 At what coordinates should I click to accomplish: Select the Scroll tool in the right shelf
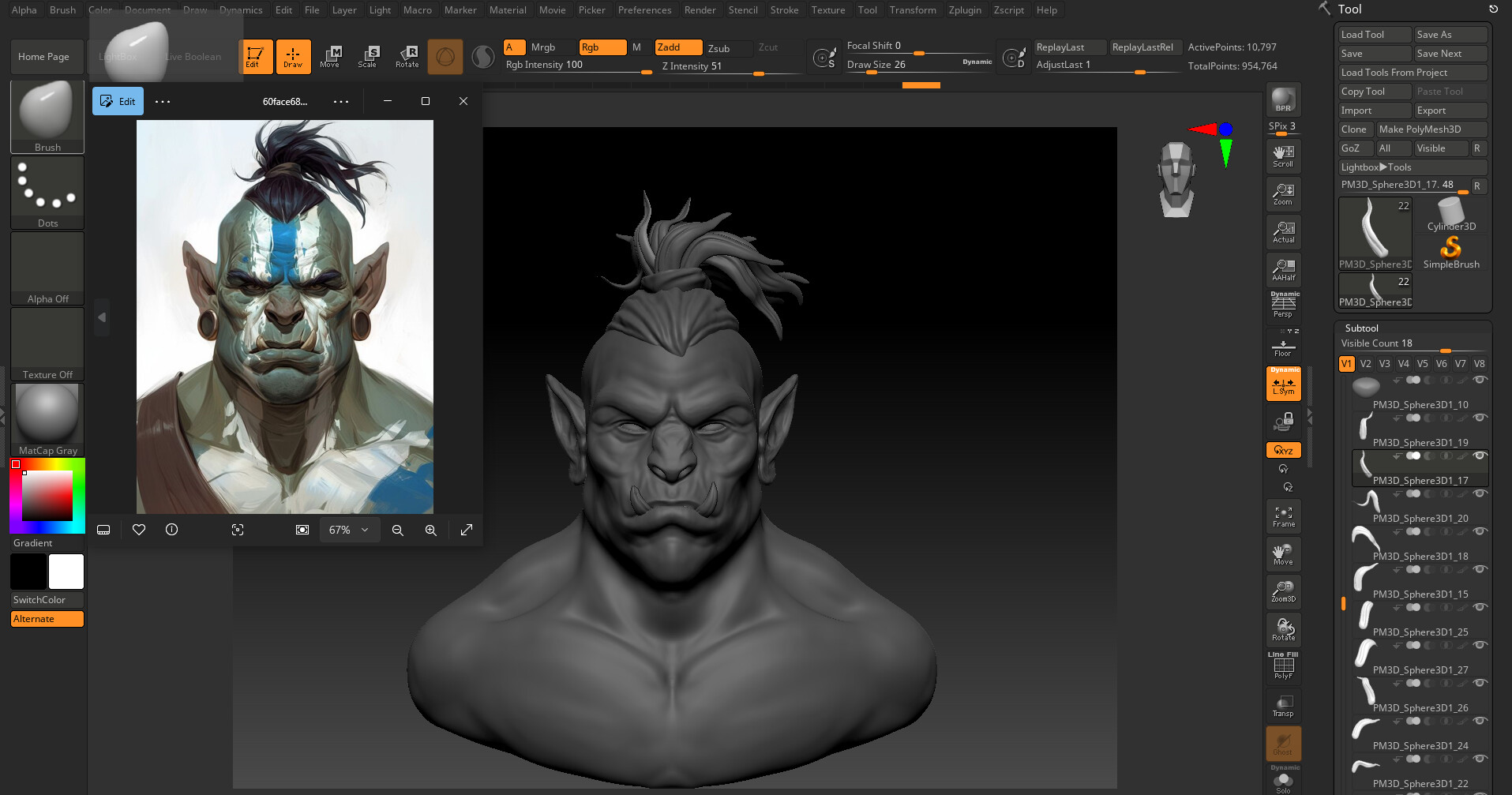coord(1282,156)
